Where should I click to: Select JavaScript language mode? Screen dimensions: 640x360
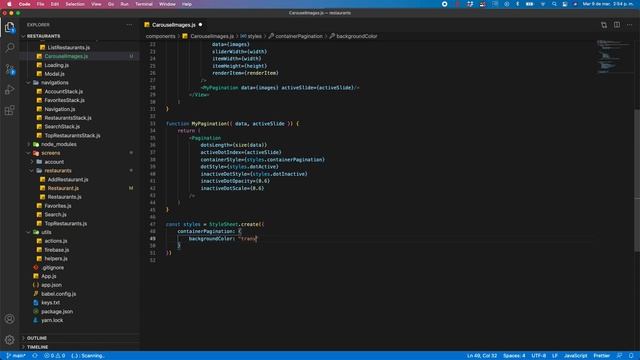click(x=576, y=356)
